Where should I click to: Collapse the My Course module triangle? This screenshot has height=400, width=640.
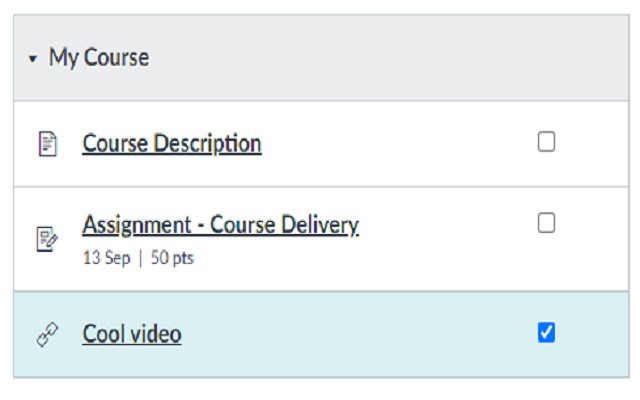point(33,59)
